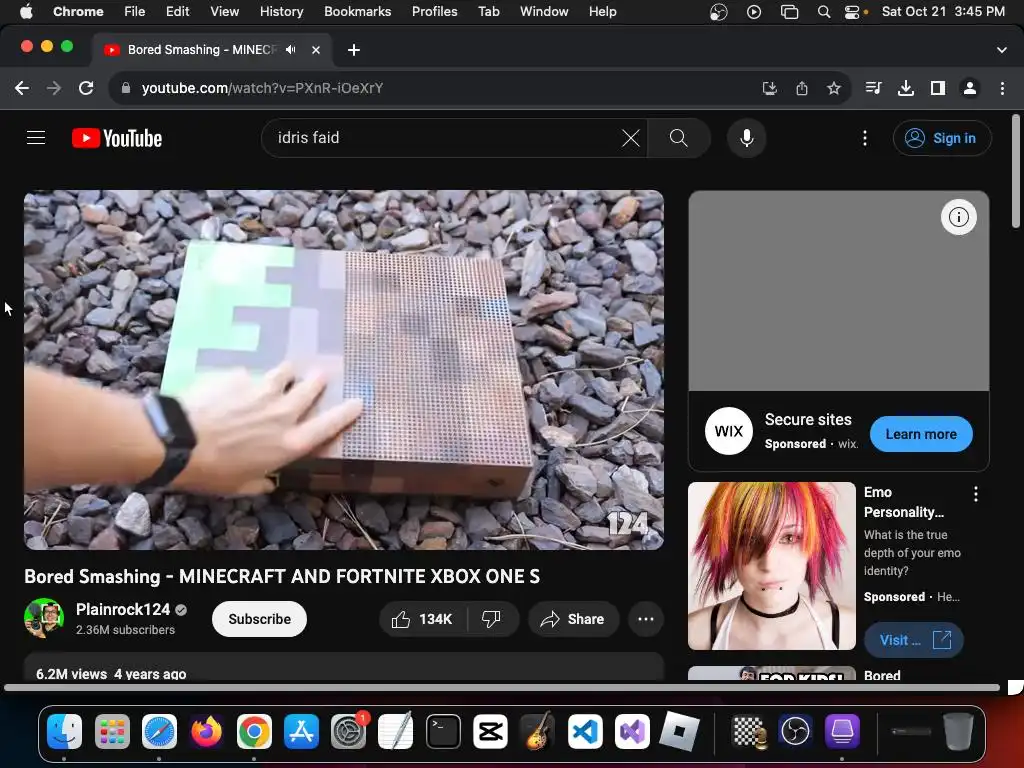Go to YouTube home via logo
Screen dimensions: 1024x768
117,138
